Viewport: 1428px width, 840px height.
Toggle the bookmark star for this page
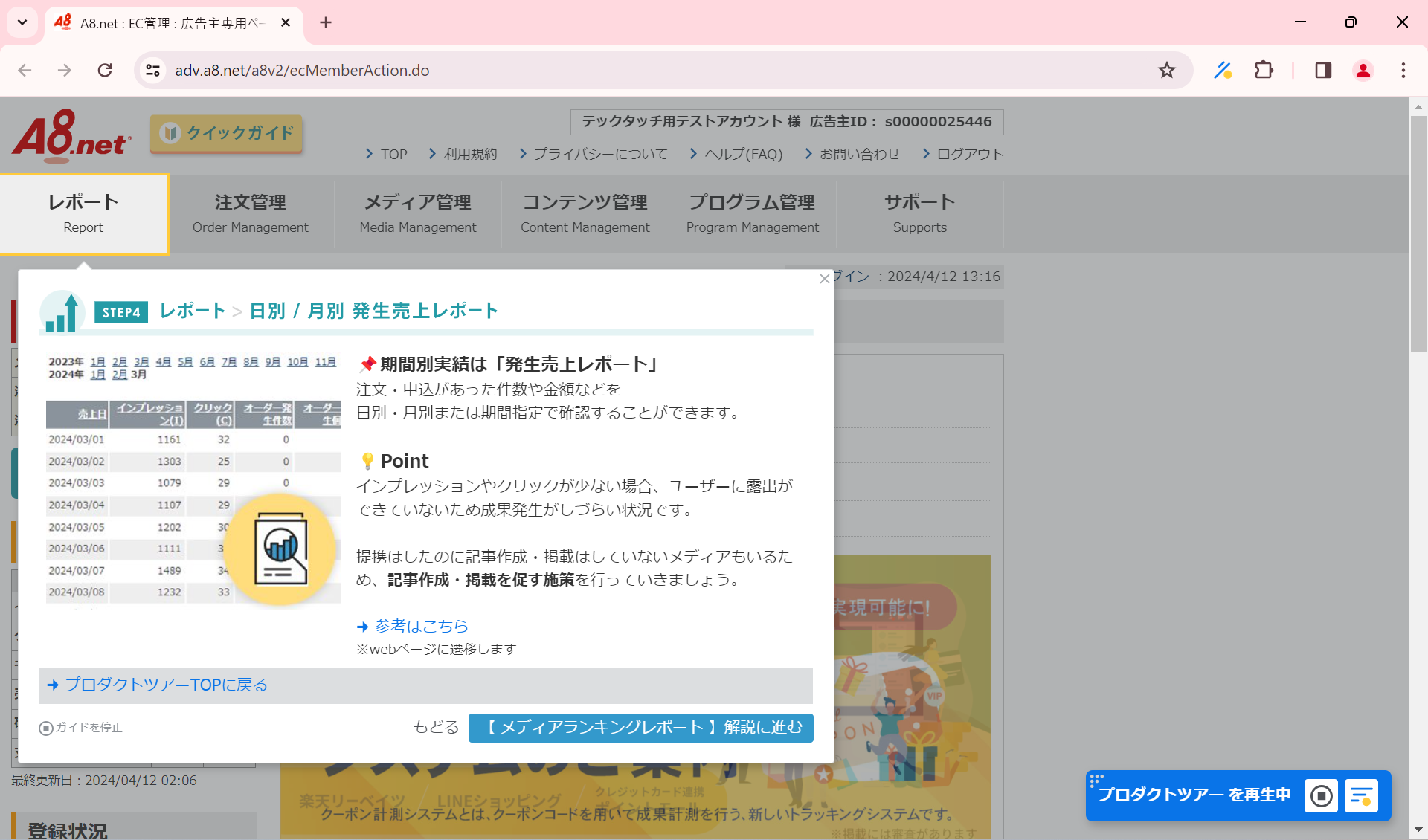point(1167,70)
